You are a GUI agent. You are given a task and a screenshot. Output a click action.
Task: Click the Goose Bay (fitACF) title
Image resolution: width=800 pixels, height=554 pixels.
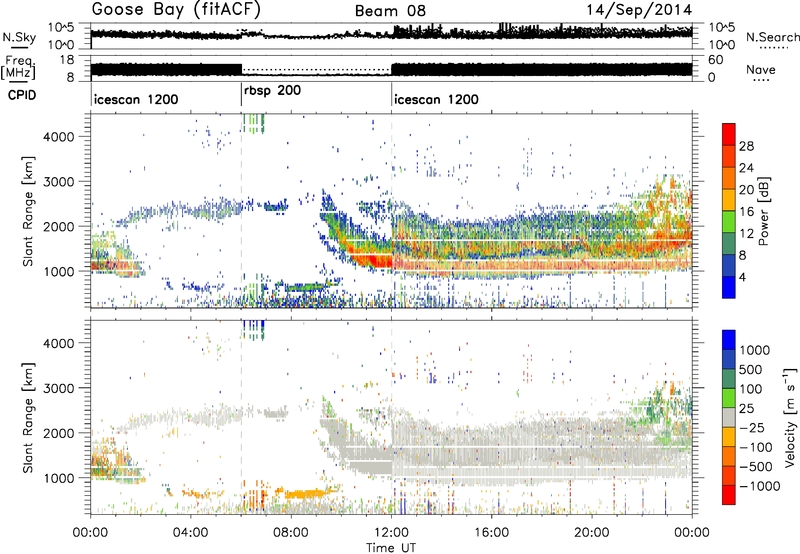click(176, 9)
